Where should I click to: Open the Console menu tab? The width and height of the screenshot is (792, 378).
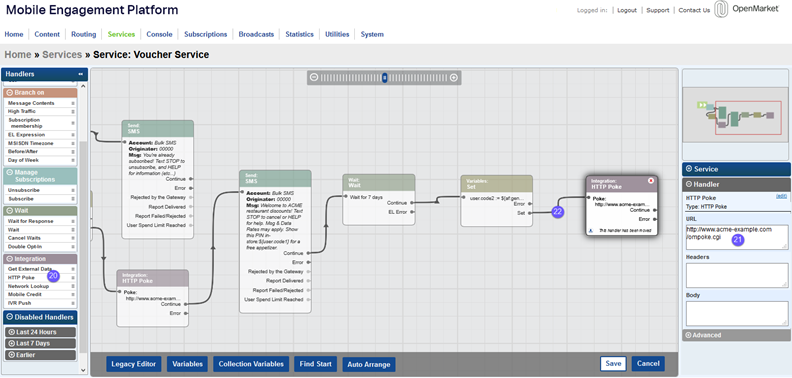coord(159,34)
